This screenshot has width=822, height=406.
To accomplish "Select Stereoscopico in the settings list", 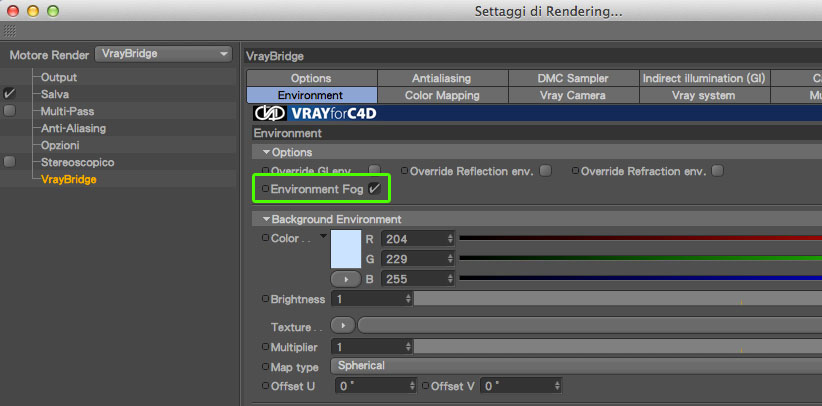I will pyautogui.click(x=78, y=162).
